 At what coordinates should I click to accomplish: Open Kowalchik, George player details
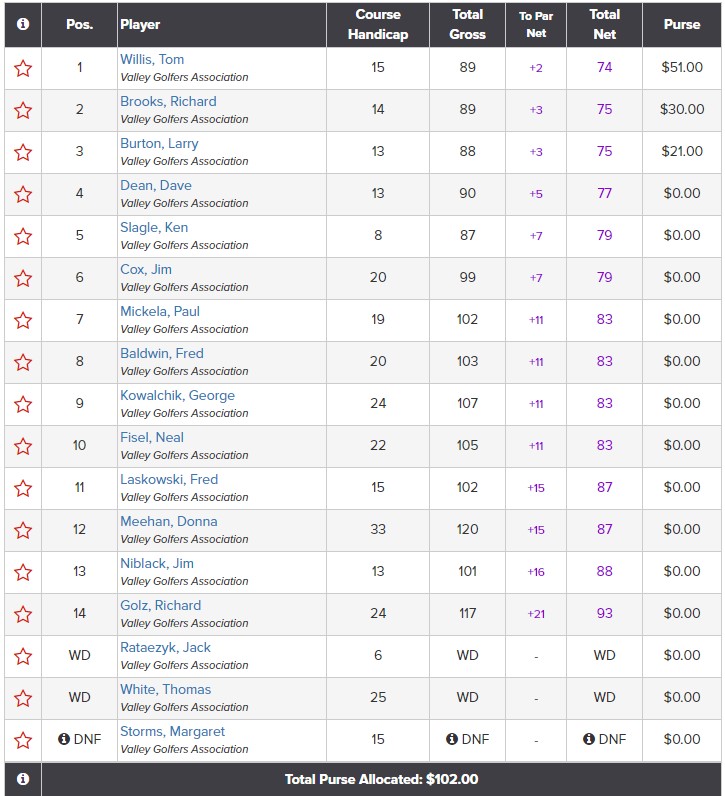pos(178,395)
